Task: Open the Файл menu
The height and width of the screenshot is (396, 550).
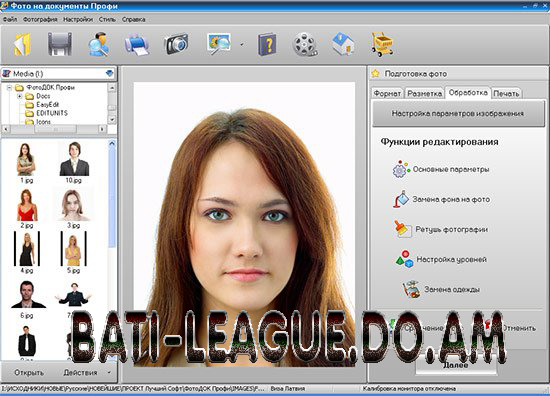Action: pyautogui.click(x=10, y=19)
